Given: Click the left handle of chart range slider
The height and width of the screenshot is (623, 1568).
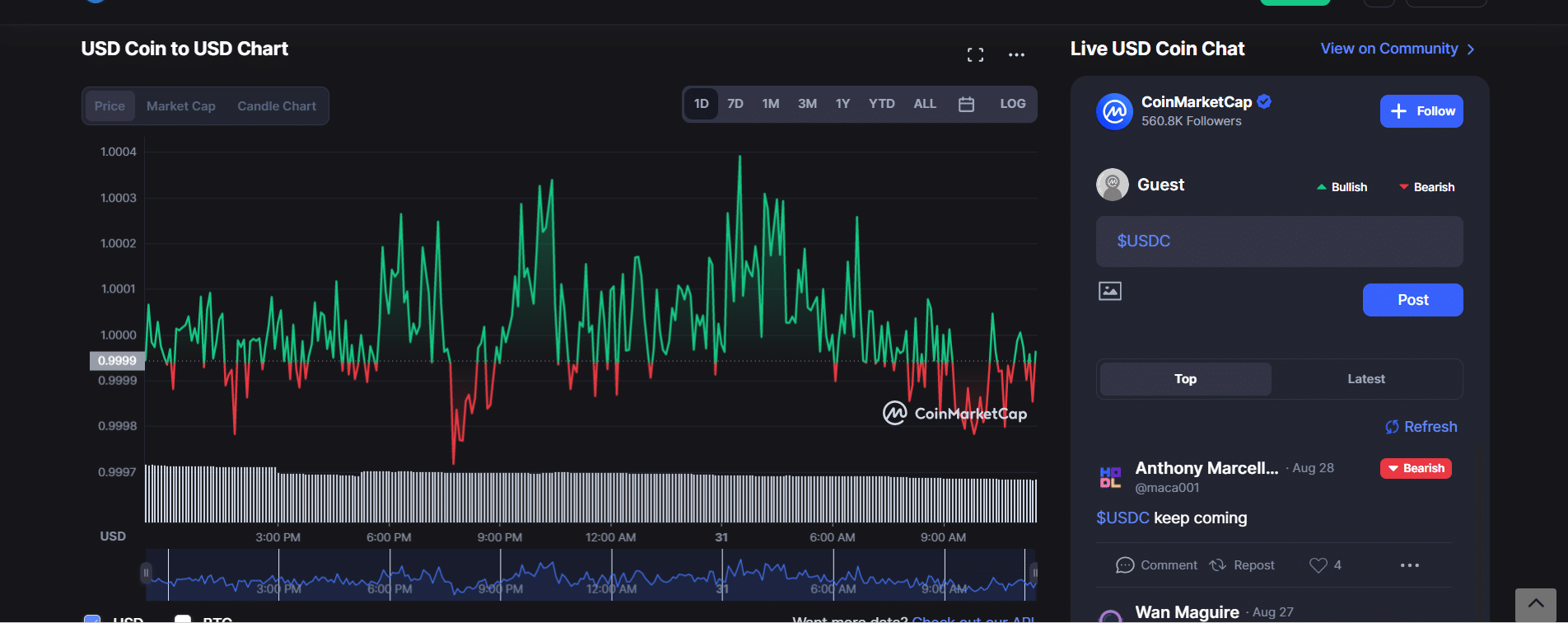Looking at the screenshot, I should [x=146, y=572].
